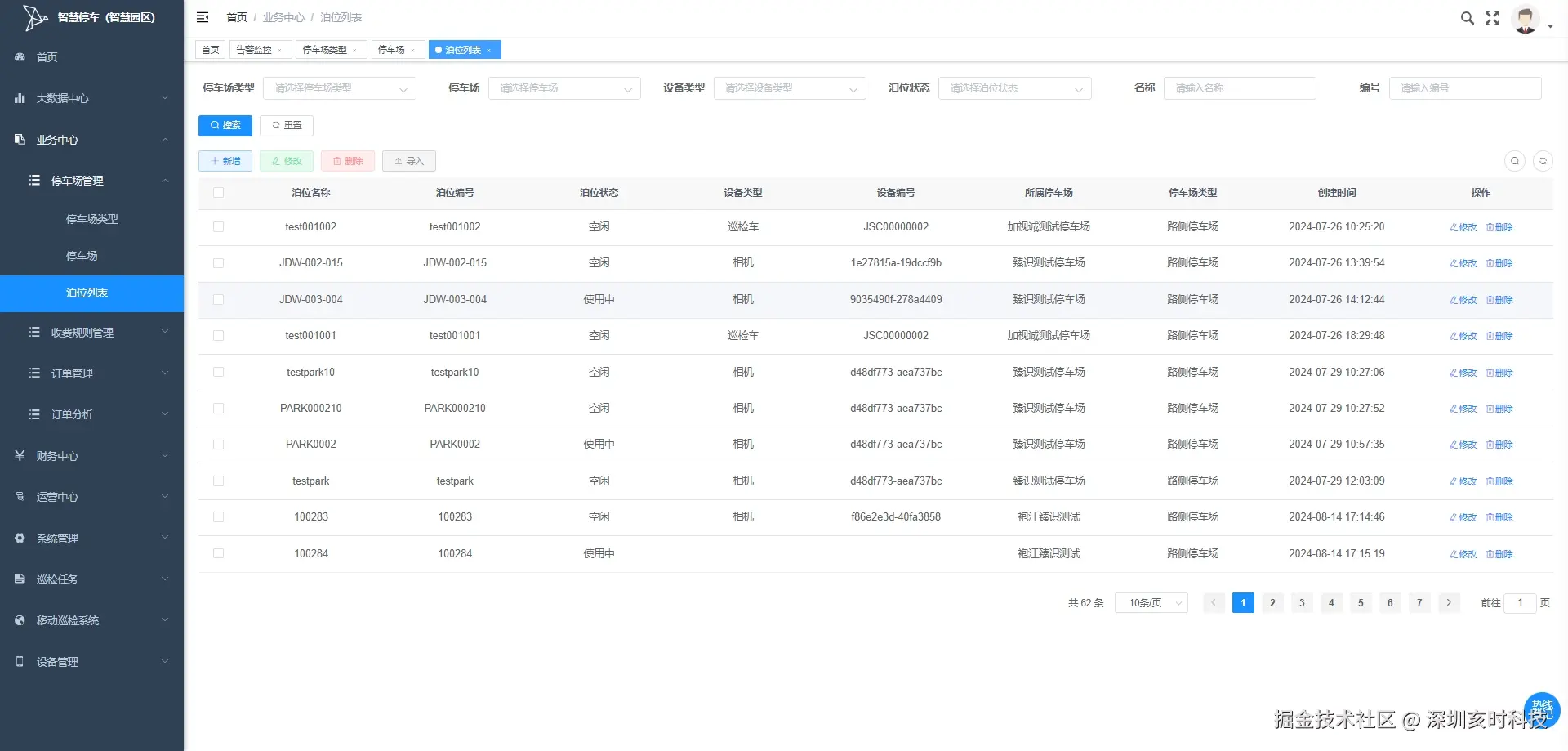Expand the 大数据中心 menu
Image resolution: width=1568 pixels, height=751 pixels.
coord(91,98)
